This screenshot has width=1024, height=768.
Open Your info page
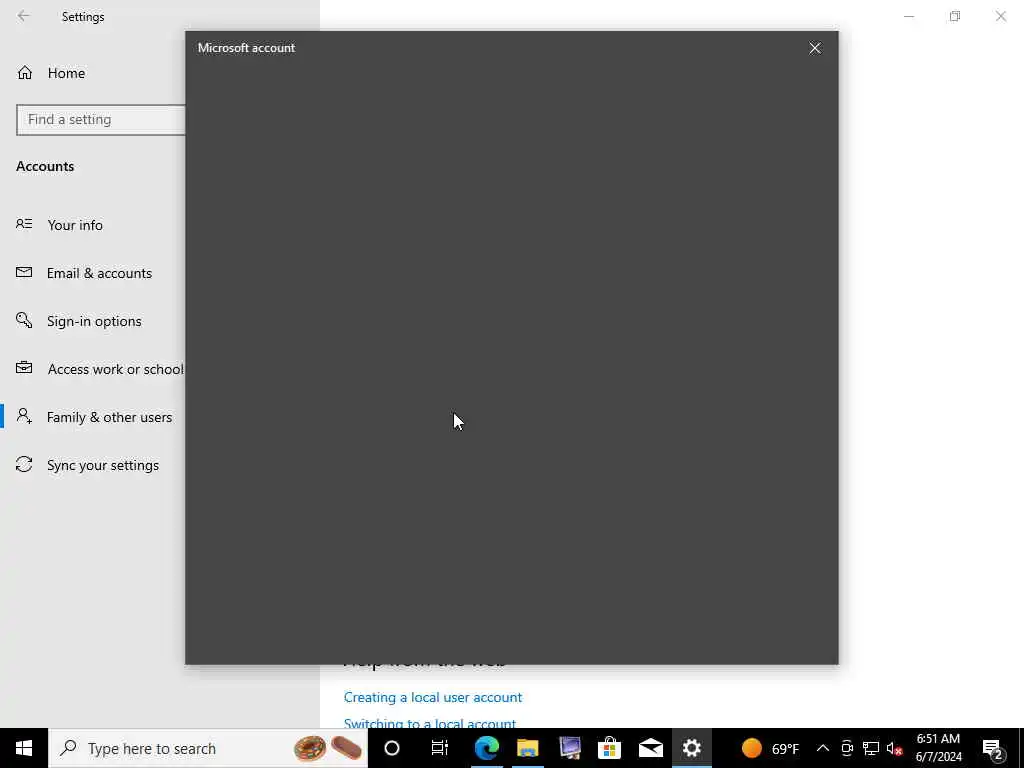(74, 225)
